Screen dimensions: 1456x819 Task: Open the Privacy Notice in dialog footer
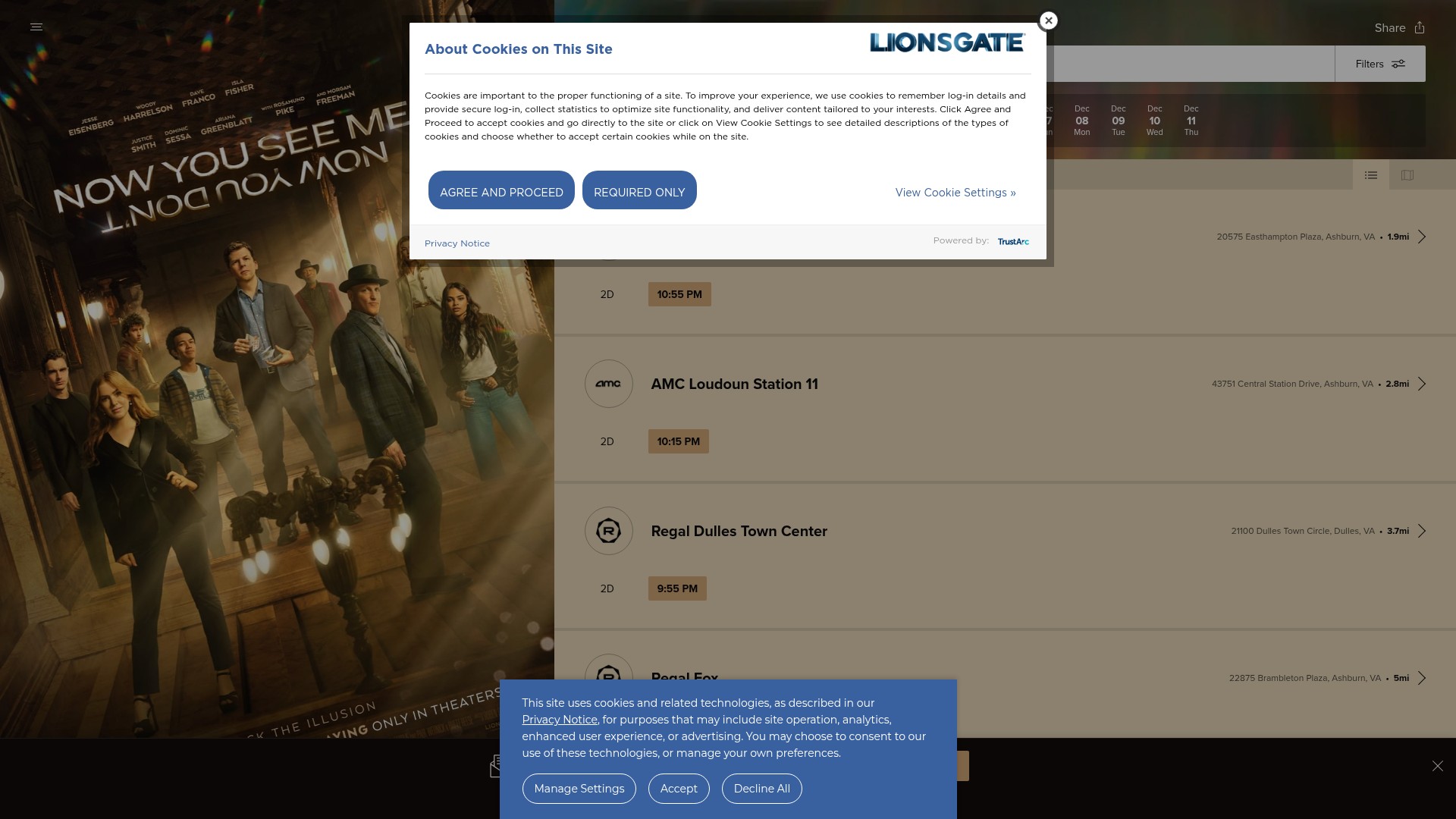point(457,243)
